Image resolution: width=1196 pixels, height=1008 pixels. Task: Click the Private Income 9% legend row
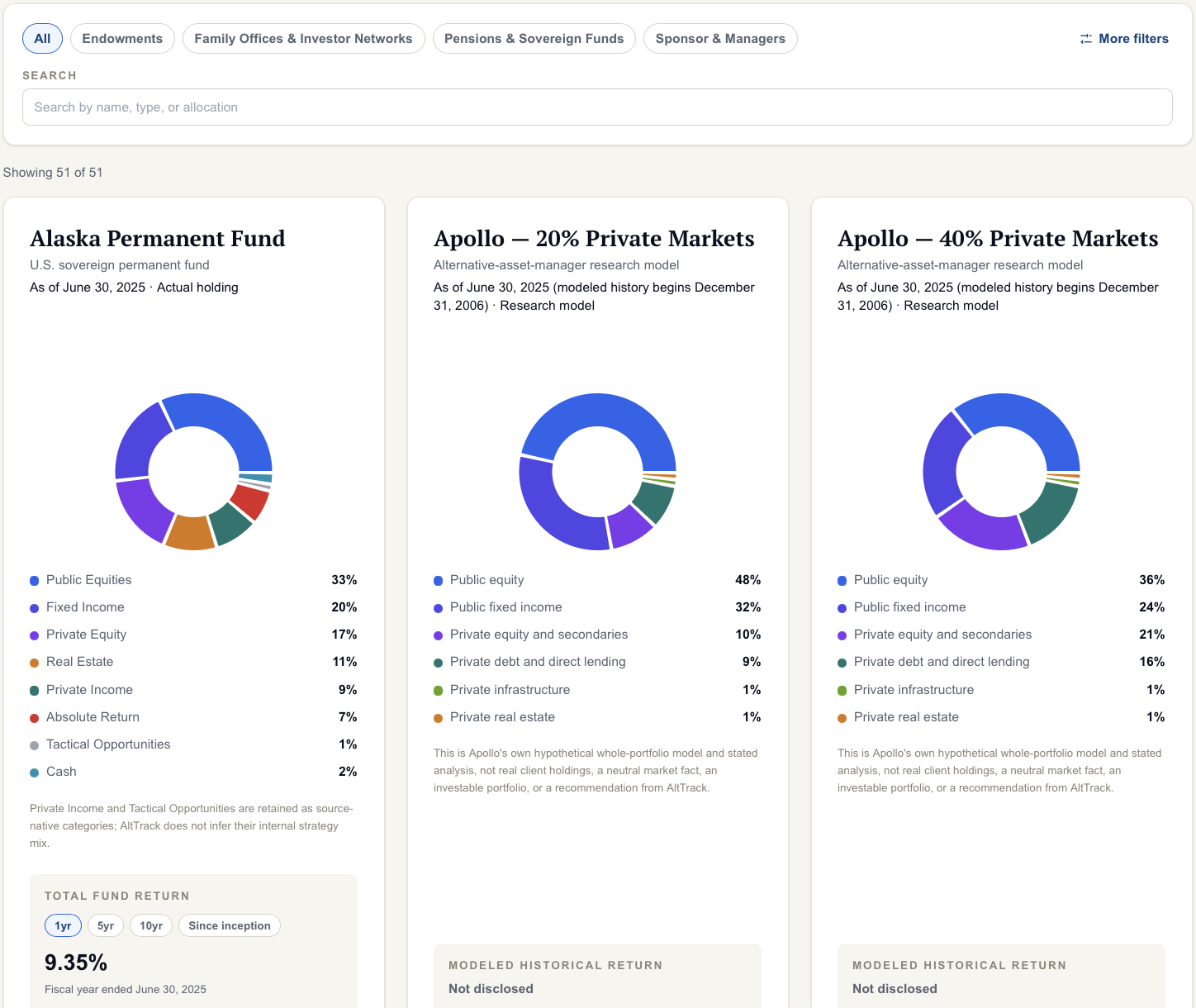(193, 690)
